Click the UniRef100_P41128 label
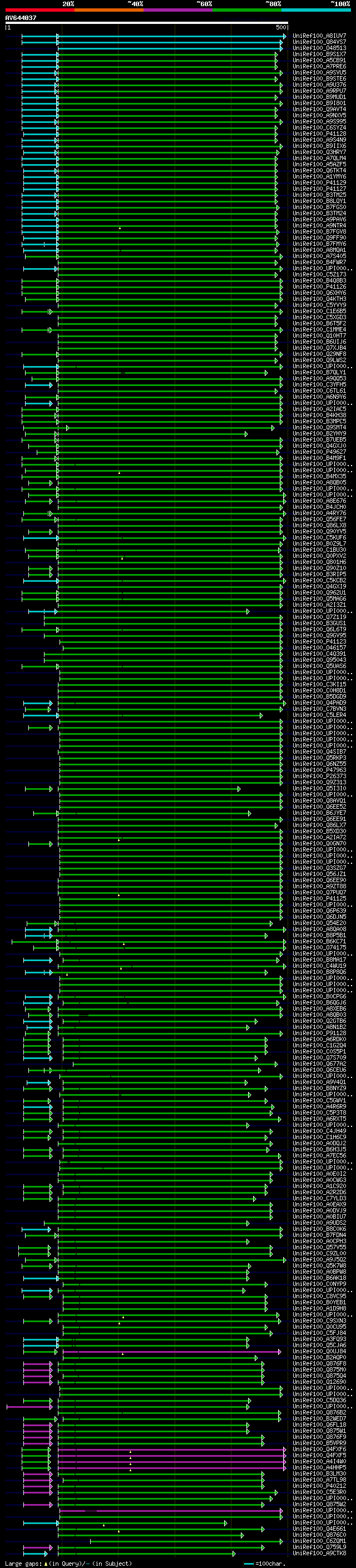Image resolution: width=356 pixels, height=1568 pixels. pyautogui.click(x=319, y=134)
